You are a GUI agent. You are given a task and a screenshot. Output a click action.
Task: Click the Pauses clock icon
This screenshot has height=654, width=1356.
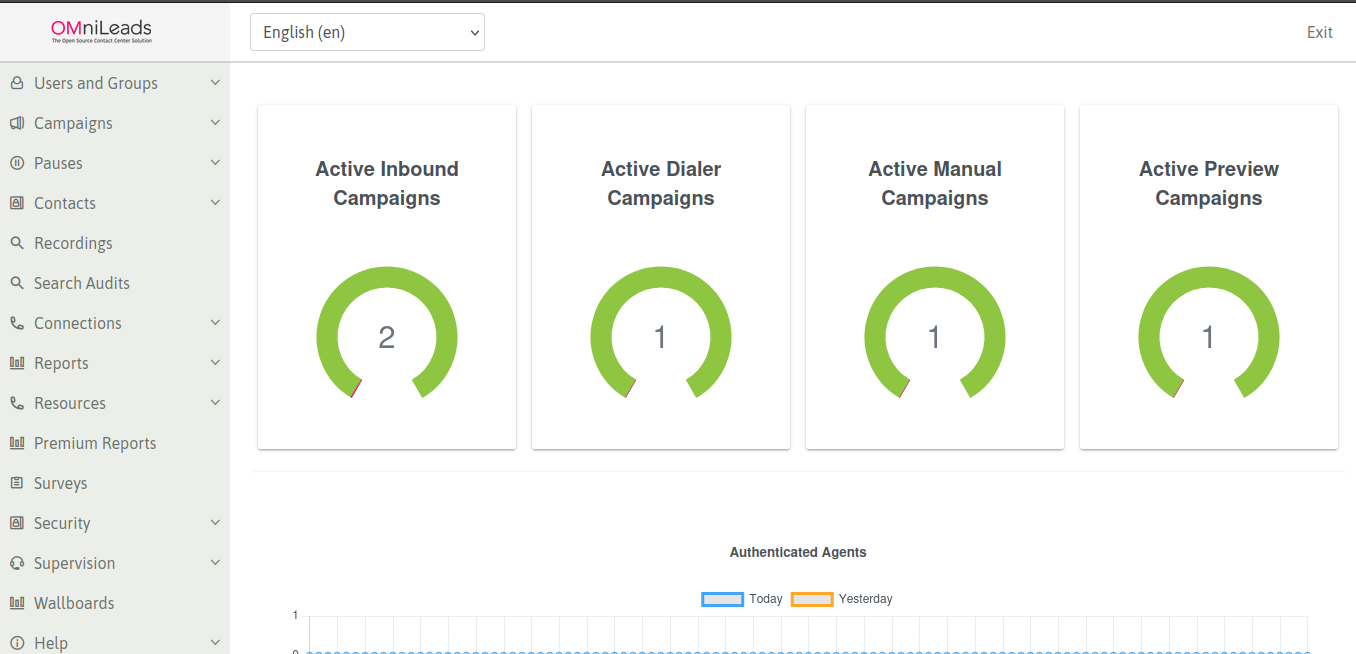tap(16, 162)
